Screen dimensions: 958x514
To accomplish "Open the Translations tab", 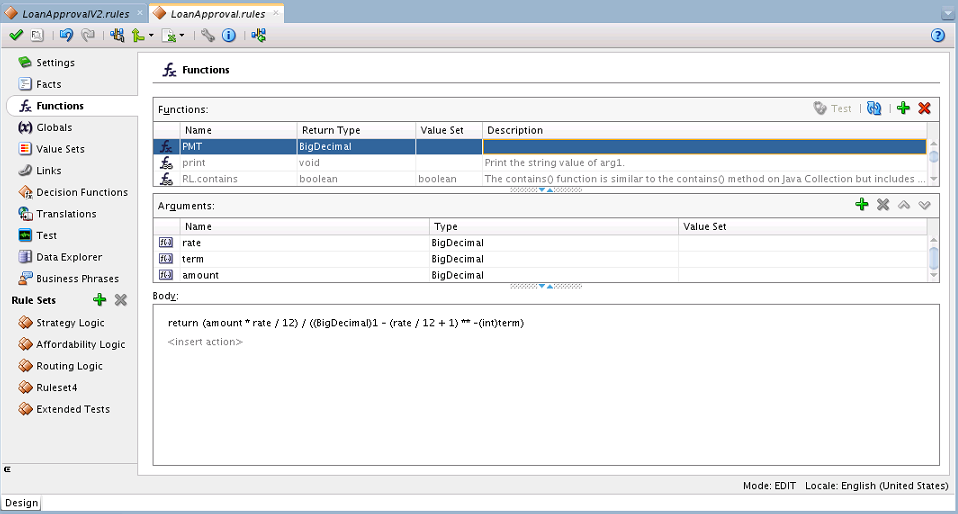I will [66, 214].
